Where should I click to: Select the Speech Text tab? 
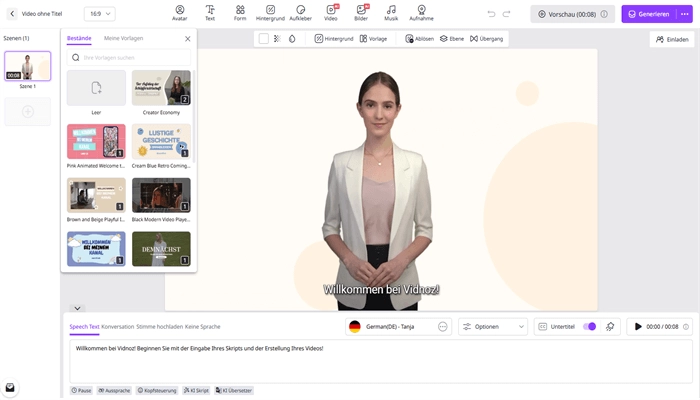[84, 327]
